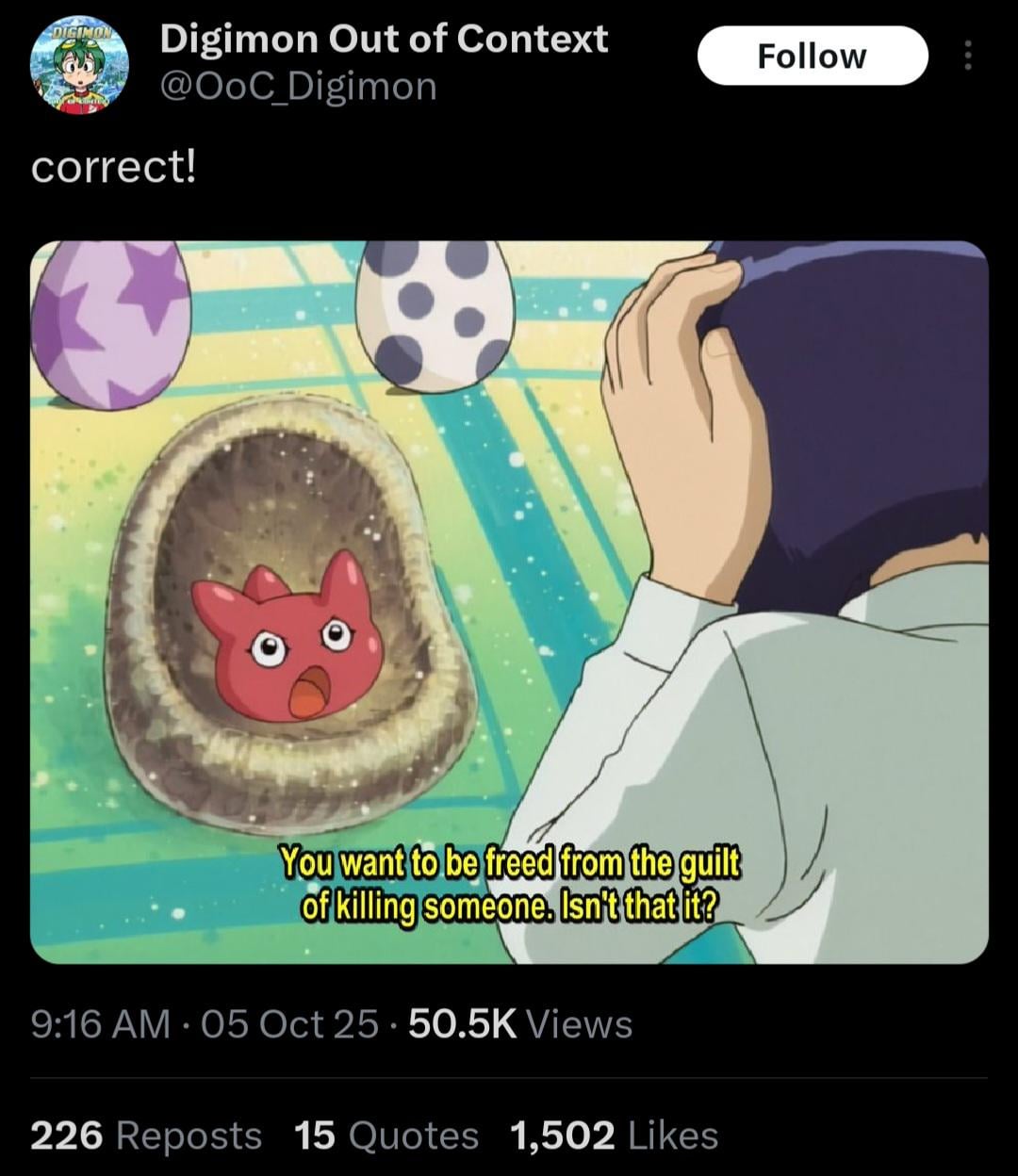Show the 1,502 Likes list
1018x1176 pixels.
(615, 1135)
